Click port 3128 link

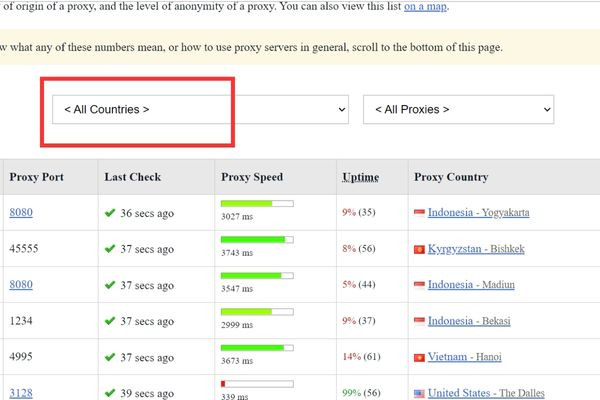coord(21,393)
